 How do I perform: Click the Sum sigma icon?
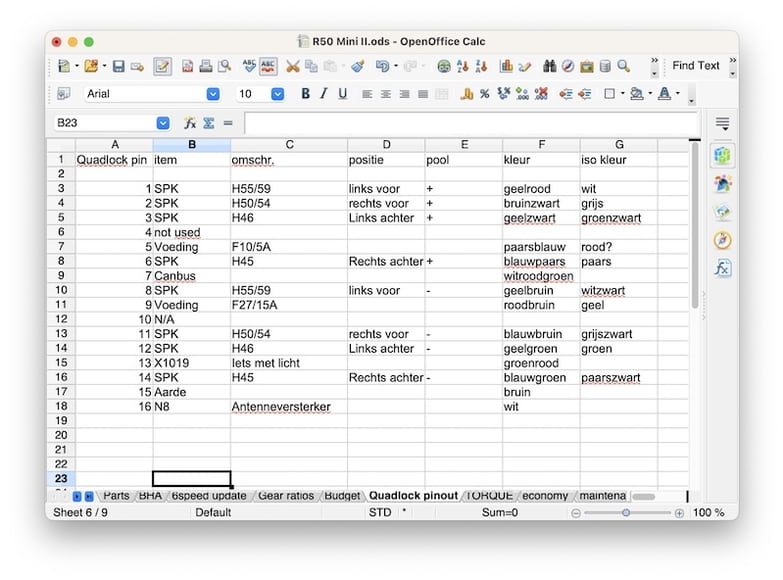(x=209, y=123)
